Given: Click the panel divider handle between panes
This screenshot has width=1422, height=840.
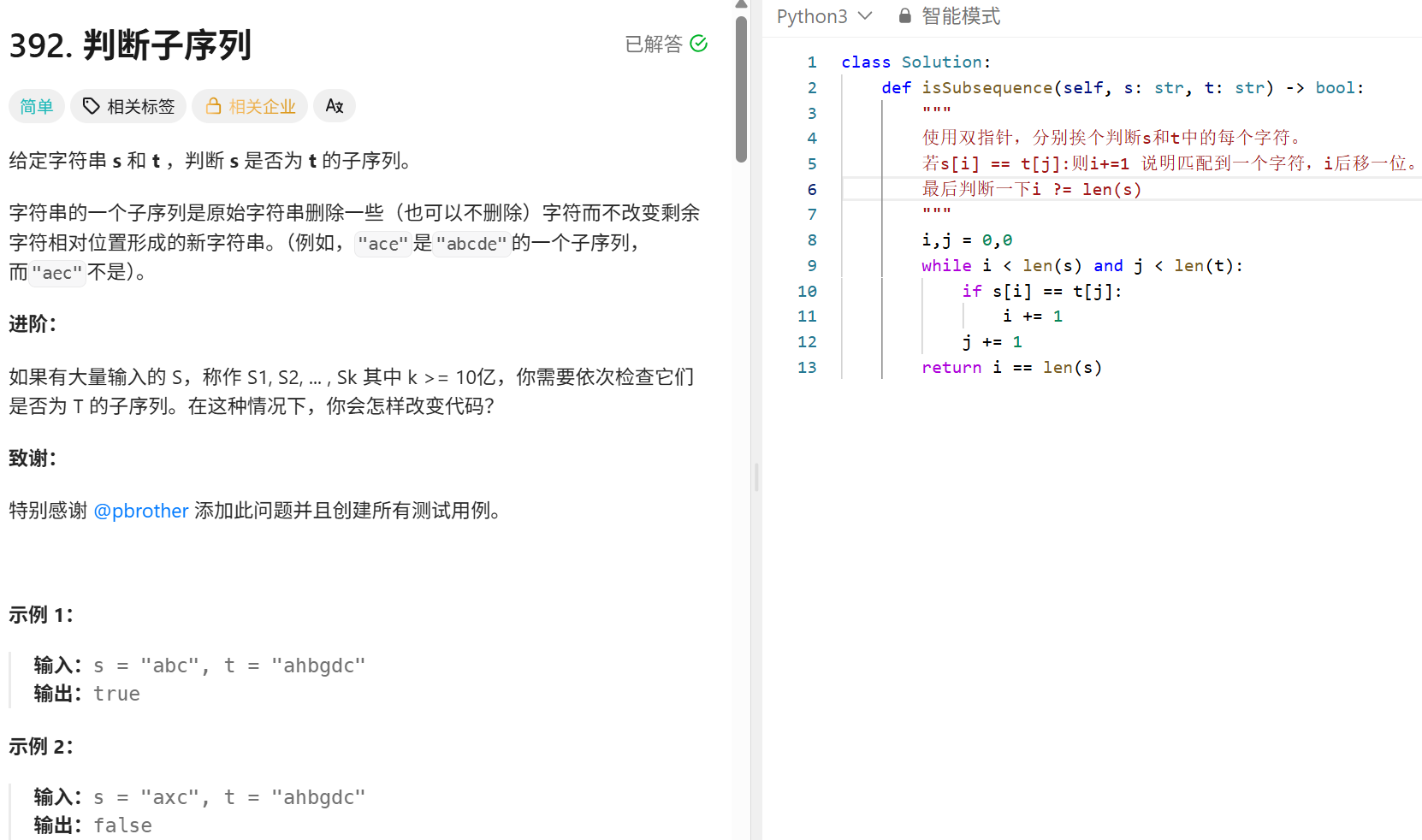Looking at the screenshot, I should [756, 477].
